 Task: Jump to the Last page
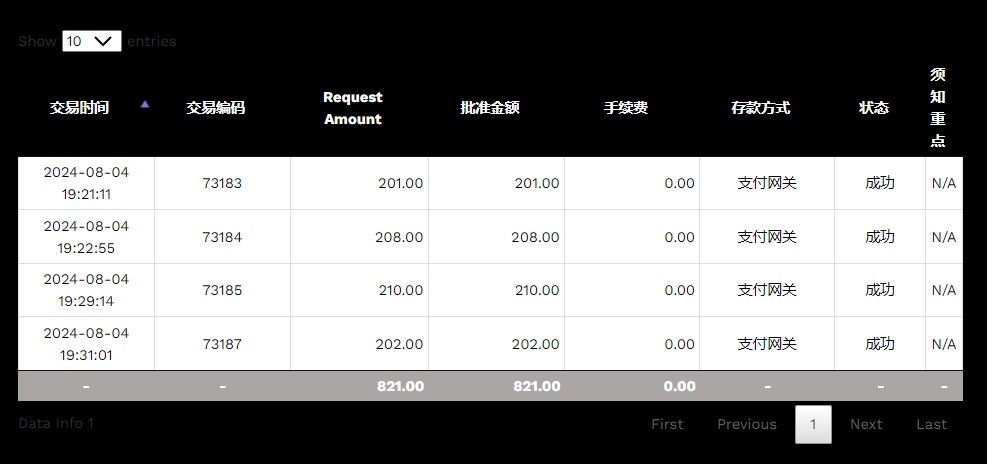tap(931, 424)
